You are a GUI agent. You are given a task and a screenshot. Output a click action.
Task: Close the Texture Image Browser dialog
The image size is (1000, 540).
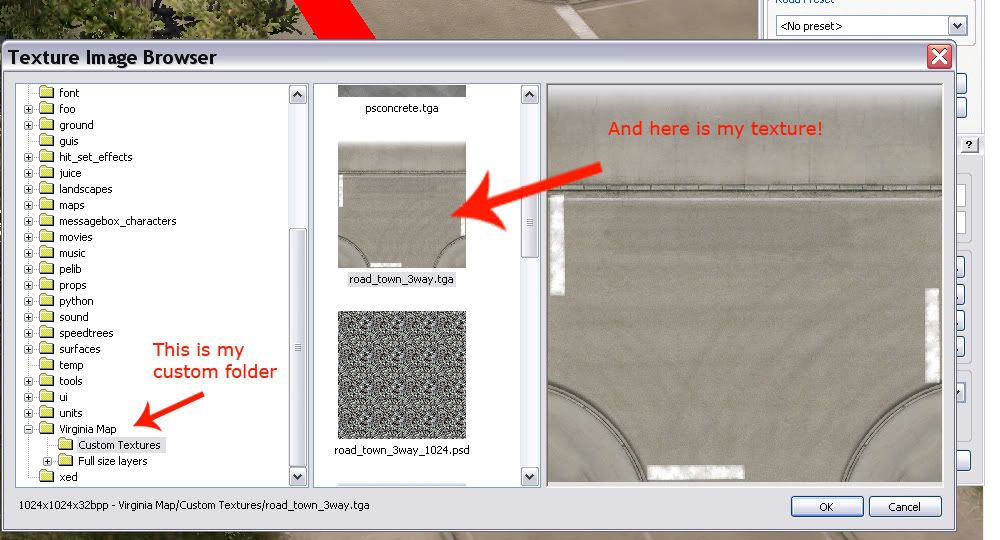pos(938,57)
